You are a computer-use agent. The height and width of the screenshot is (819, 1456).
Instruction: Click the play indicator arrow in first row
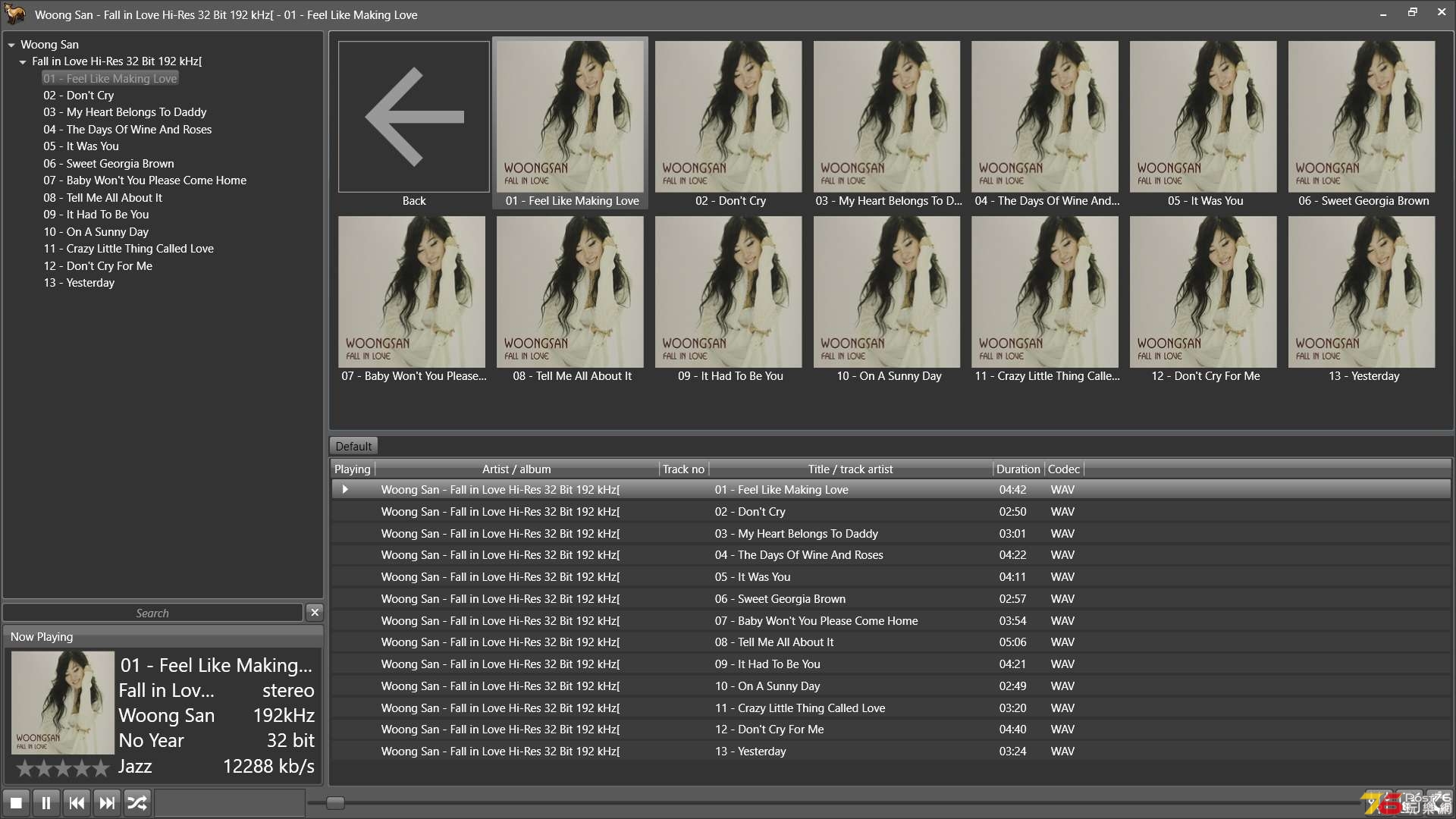[345, 490]
